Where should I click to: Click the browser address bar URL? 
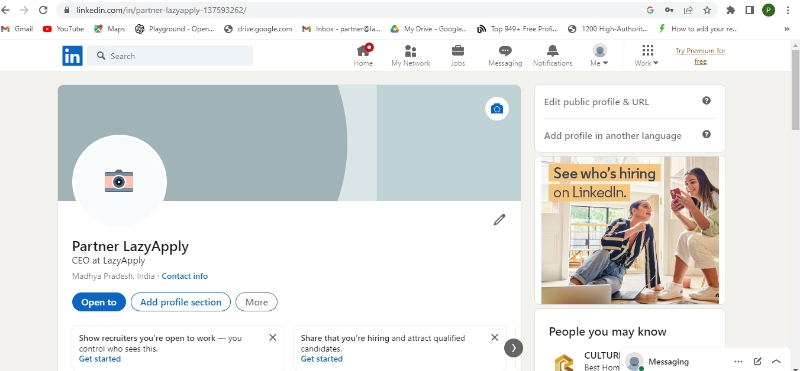click(161, 10)
